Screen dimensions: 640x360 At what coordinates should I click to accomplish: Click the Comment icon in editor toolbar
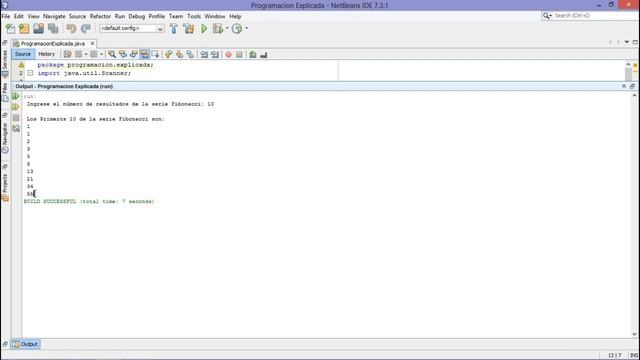(253, 54)
